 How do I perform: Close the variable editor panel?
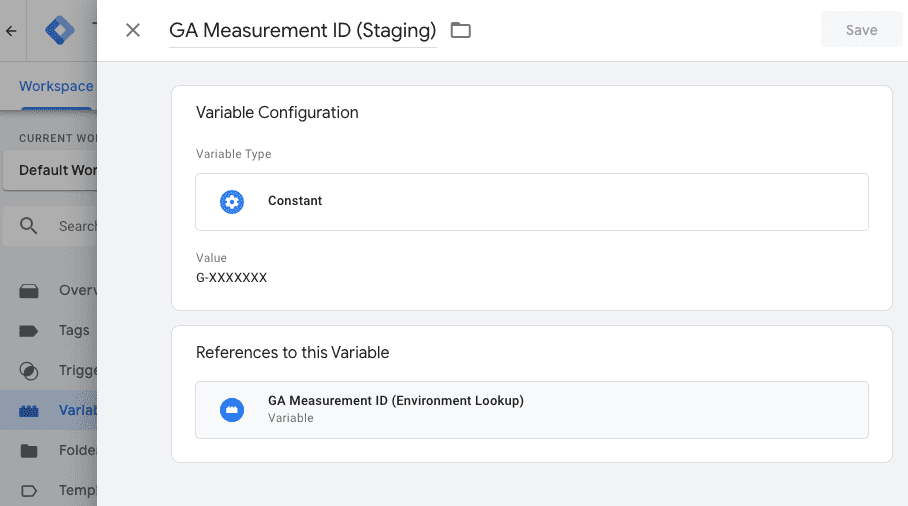133,30
